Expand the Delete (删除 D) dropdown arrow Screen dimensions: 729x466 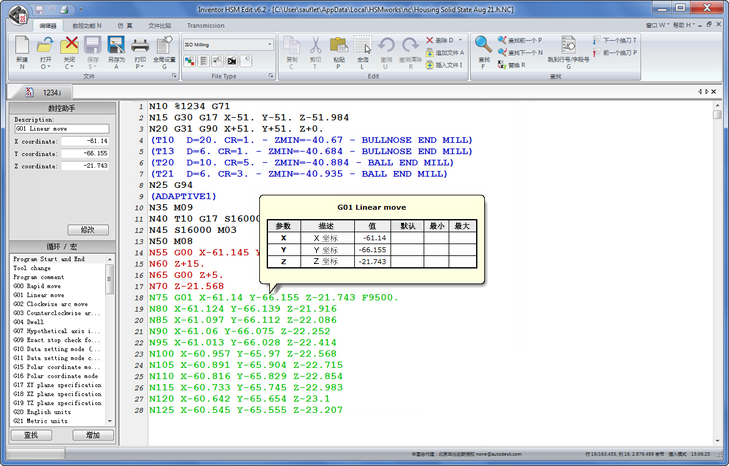[x=461, y=40]
